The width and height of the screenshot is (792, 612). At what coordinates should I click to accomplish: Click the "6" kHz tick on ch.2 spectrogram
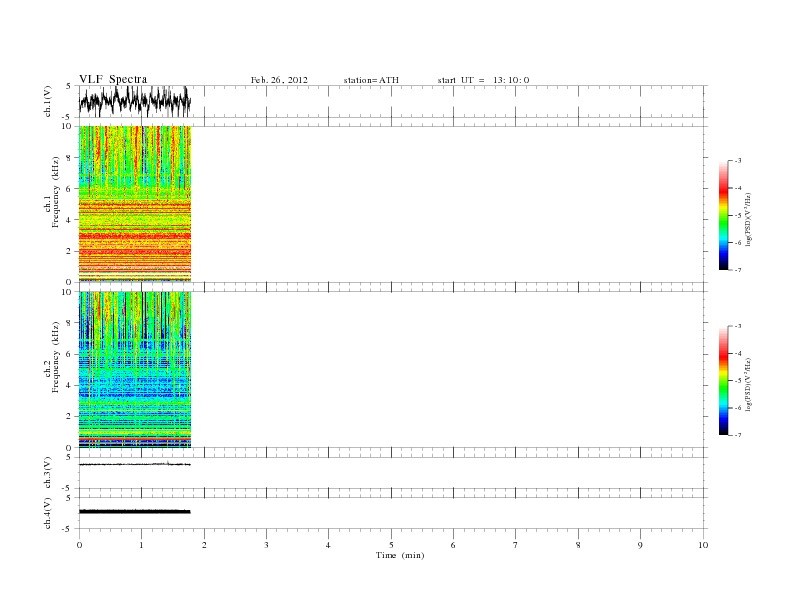point(69,354)
